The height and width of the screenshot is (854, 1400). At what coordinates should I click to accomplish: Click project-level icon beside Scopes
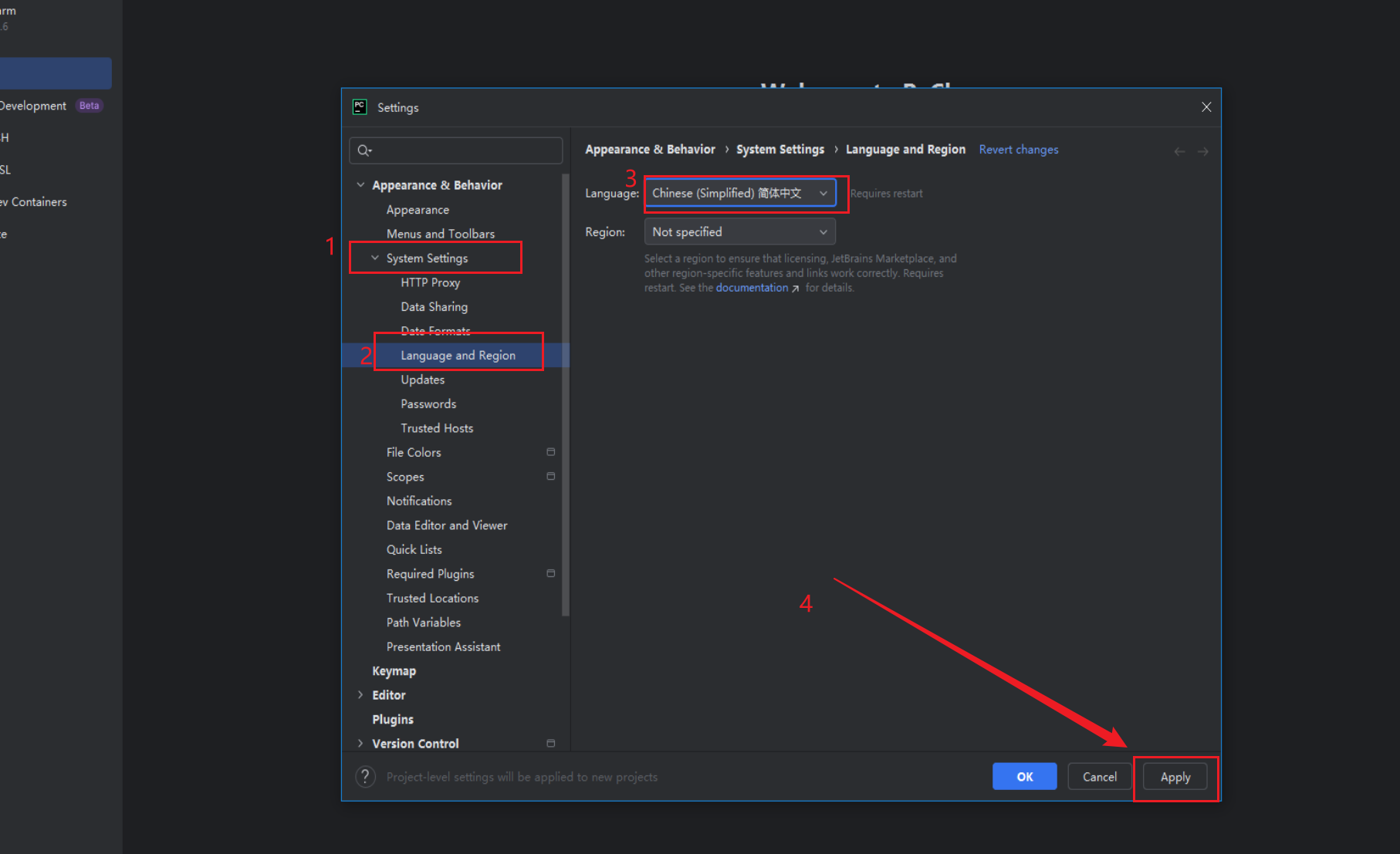coord(551,477)
